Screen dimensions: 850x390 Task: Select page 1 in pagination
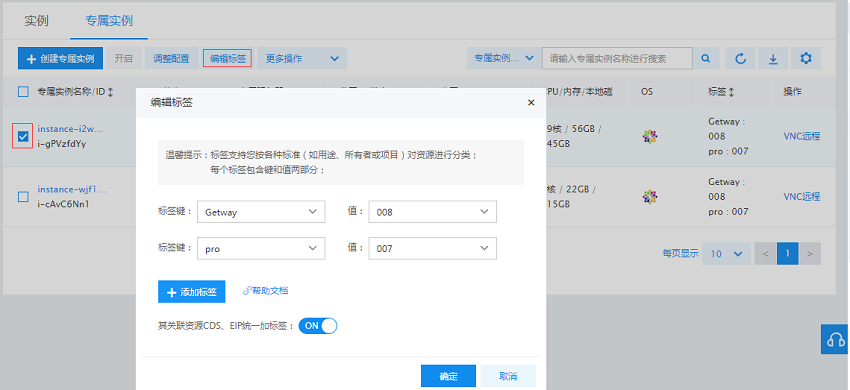[788, 253]
